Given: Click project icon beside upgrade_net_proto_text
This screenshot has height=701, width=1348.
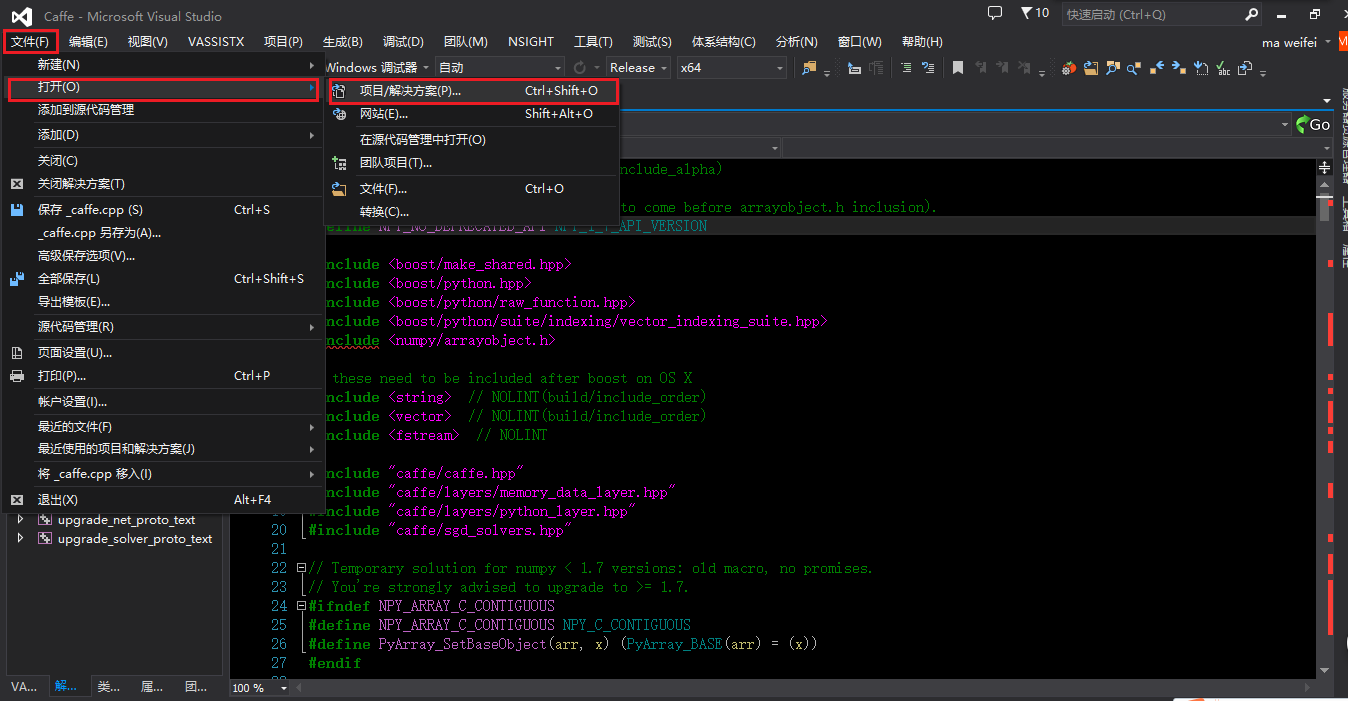Looking at the screenshot, I should (45, 520).
